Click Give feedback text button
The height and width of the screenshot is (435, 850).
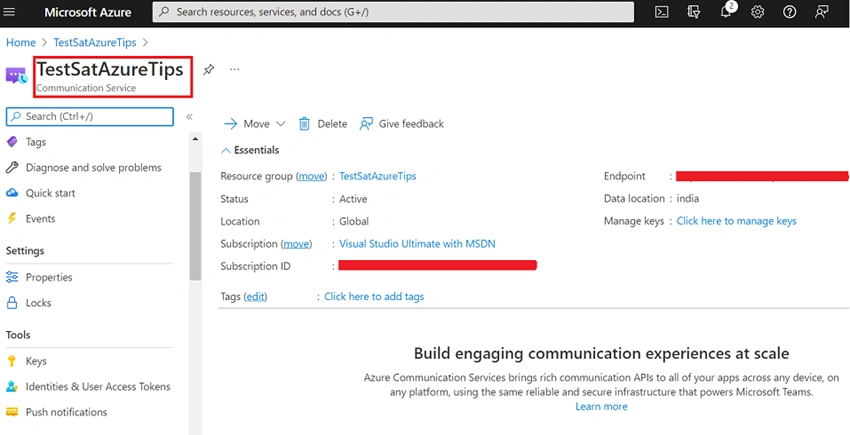click(411, 124)
